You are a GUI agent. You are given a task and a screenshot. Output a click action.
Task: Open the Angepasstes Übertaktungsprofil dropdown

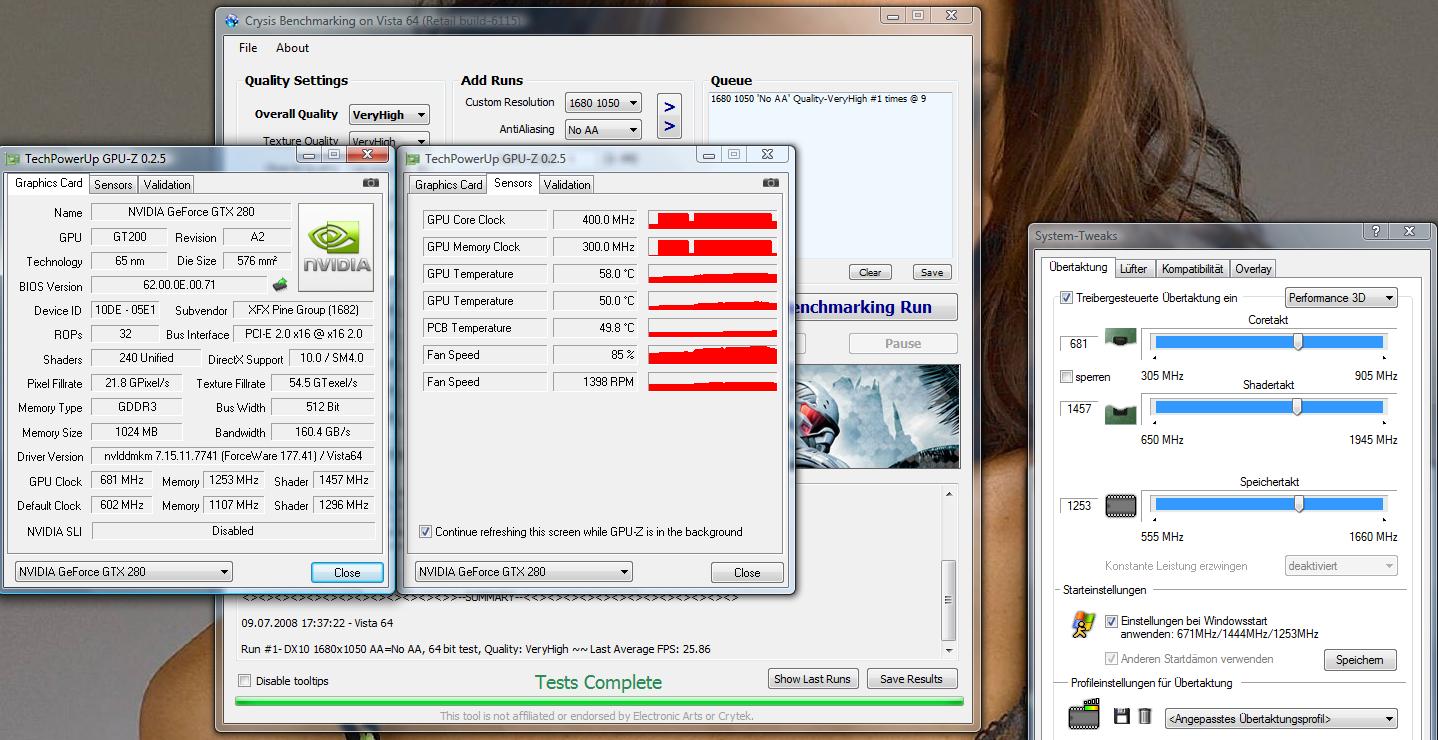[1282, 719]
